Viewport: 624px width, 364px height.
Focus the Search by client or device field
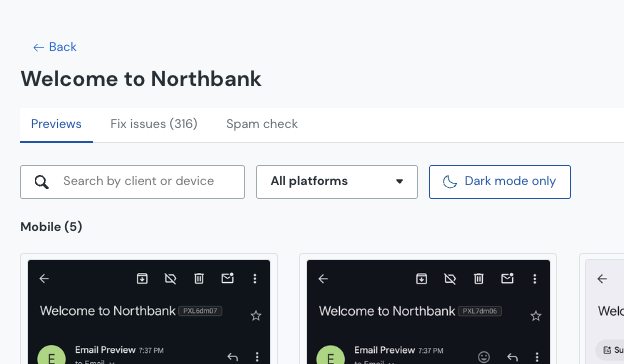[x=133, y=182]
